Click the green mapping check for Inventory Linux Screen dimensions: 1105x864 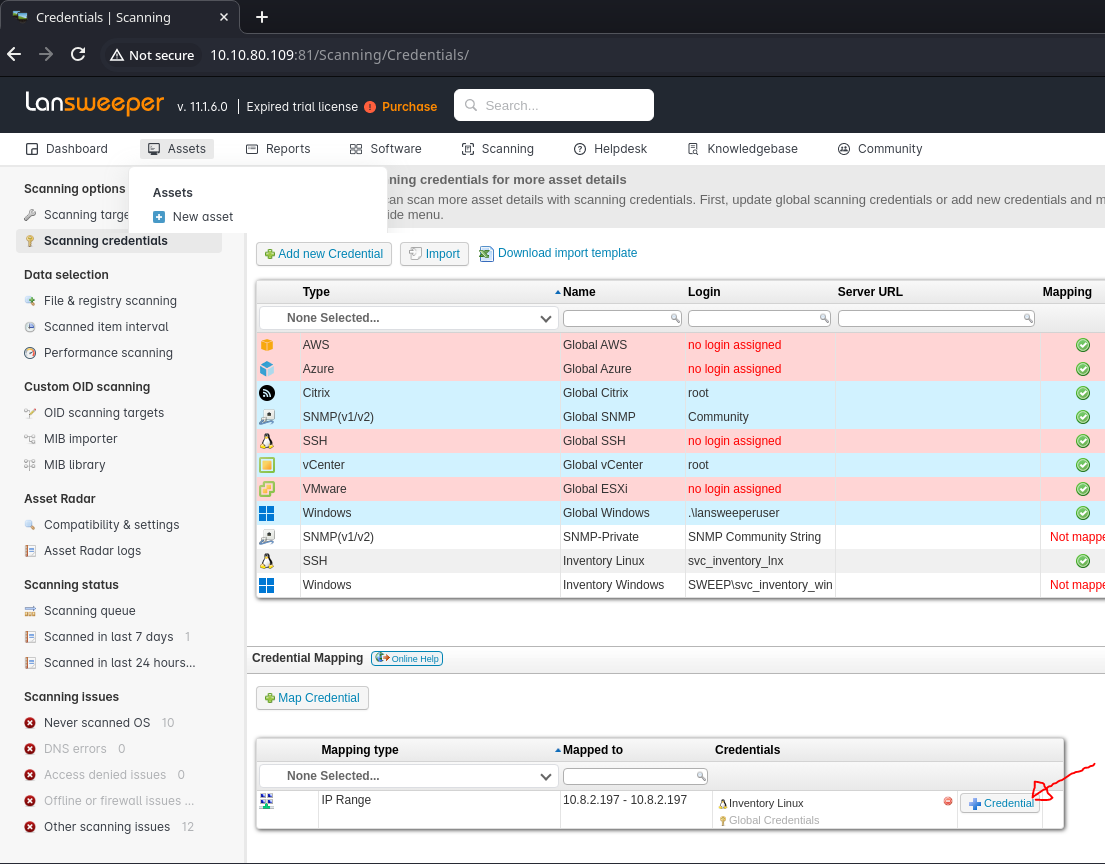(x=1082, y=560)
